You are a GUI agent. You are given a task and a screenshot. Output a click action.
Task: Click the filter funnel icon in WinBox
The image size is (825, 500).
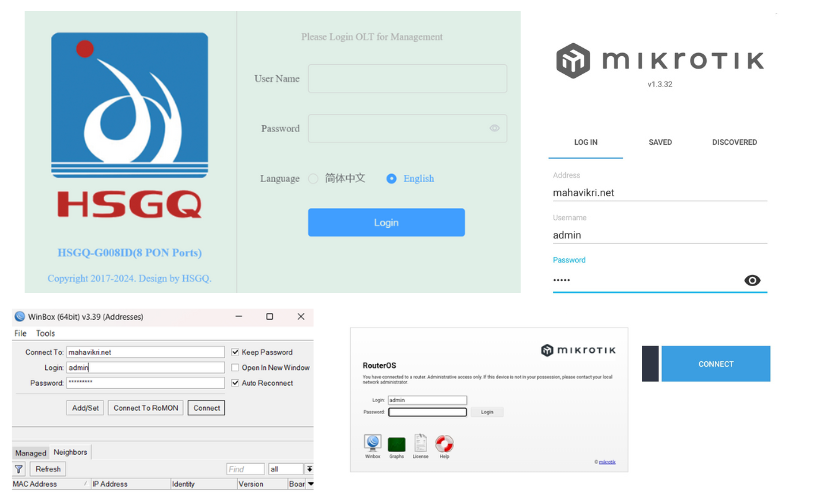[x=19, y=469]
